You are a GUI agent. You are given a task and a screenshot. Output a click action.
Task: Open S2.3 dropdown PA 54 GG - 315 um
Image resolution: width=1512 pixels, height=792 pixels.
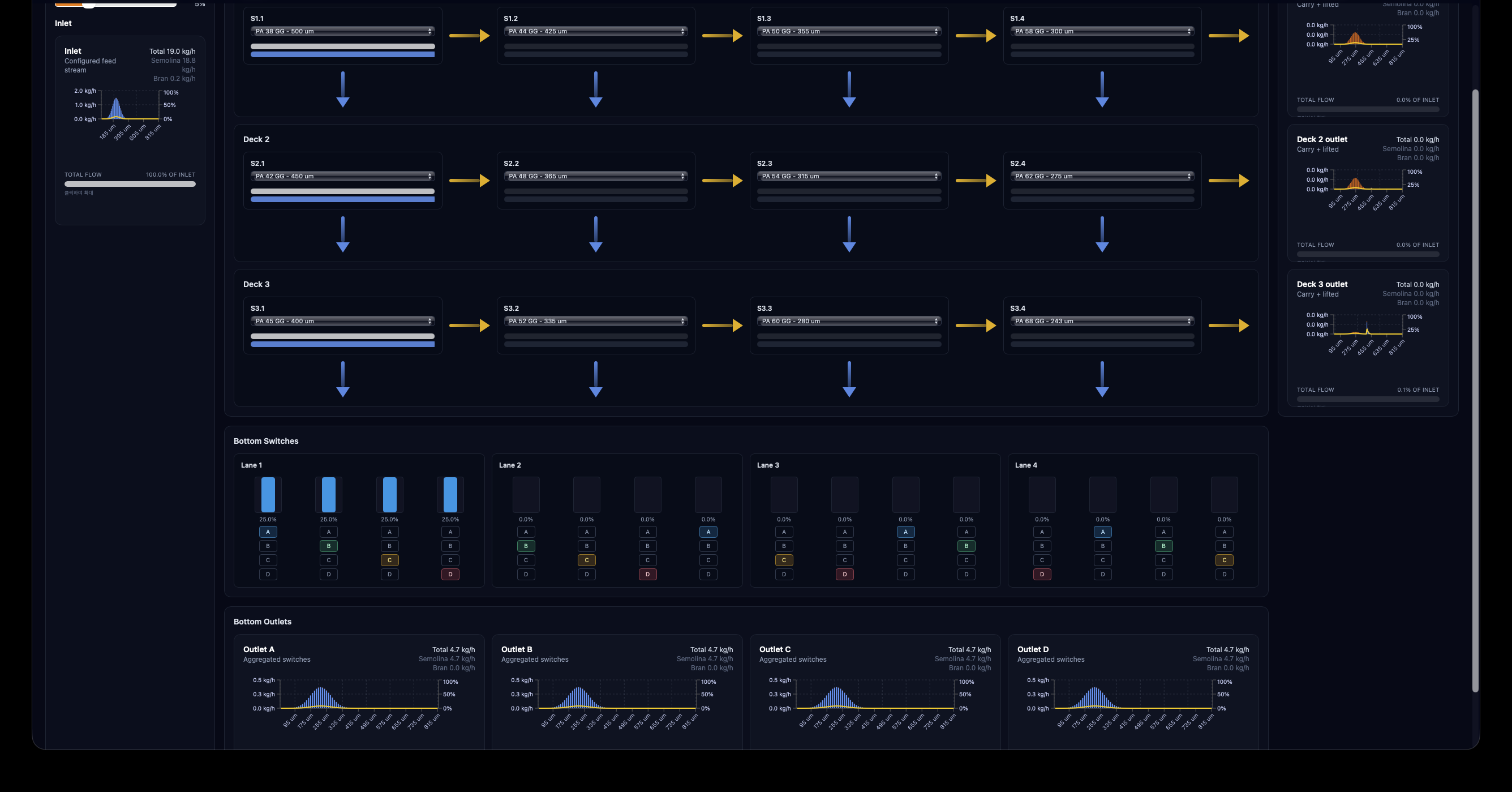tap(849, 176)
